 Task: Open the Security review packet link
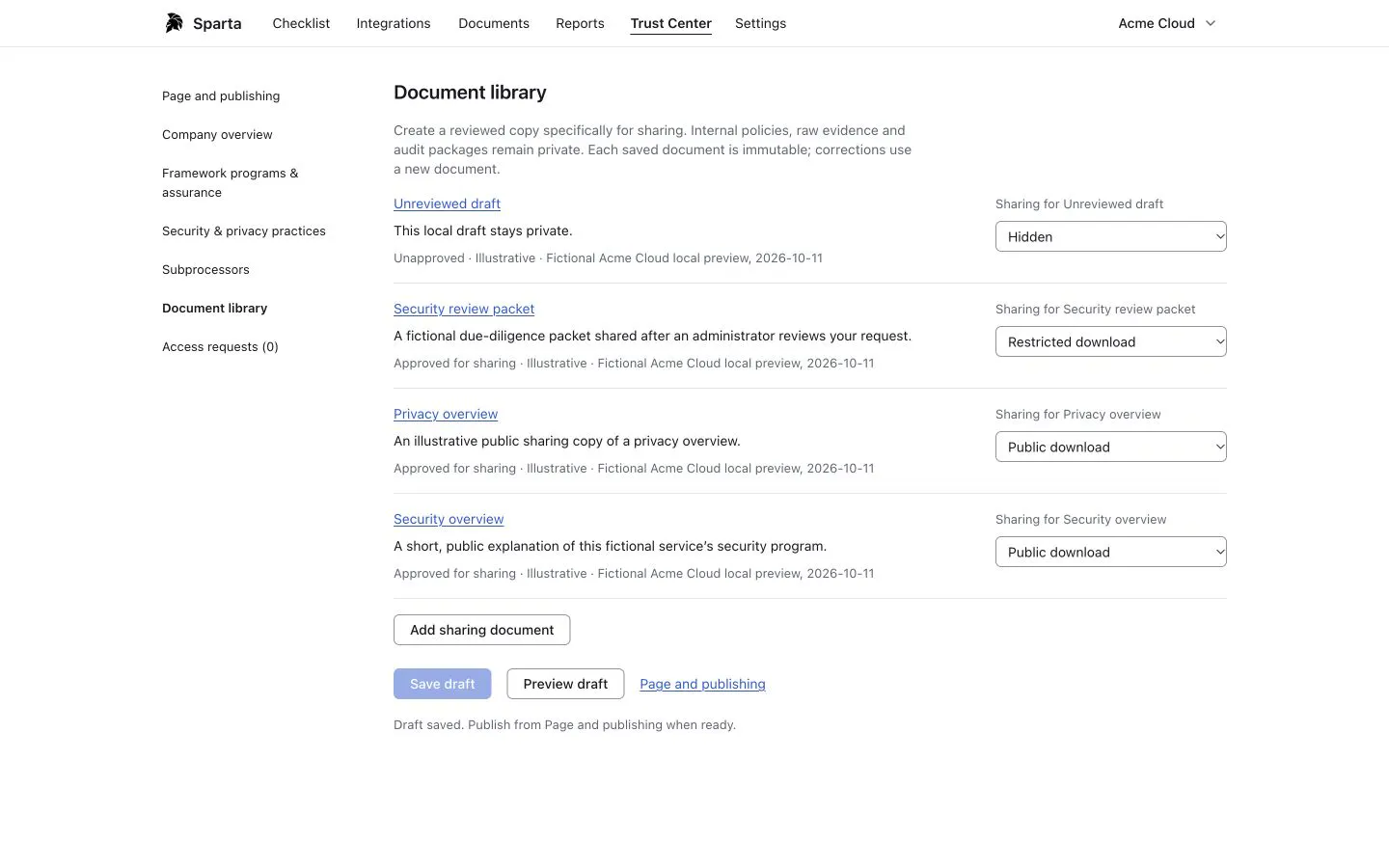pos(464,309)
